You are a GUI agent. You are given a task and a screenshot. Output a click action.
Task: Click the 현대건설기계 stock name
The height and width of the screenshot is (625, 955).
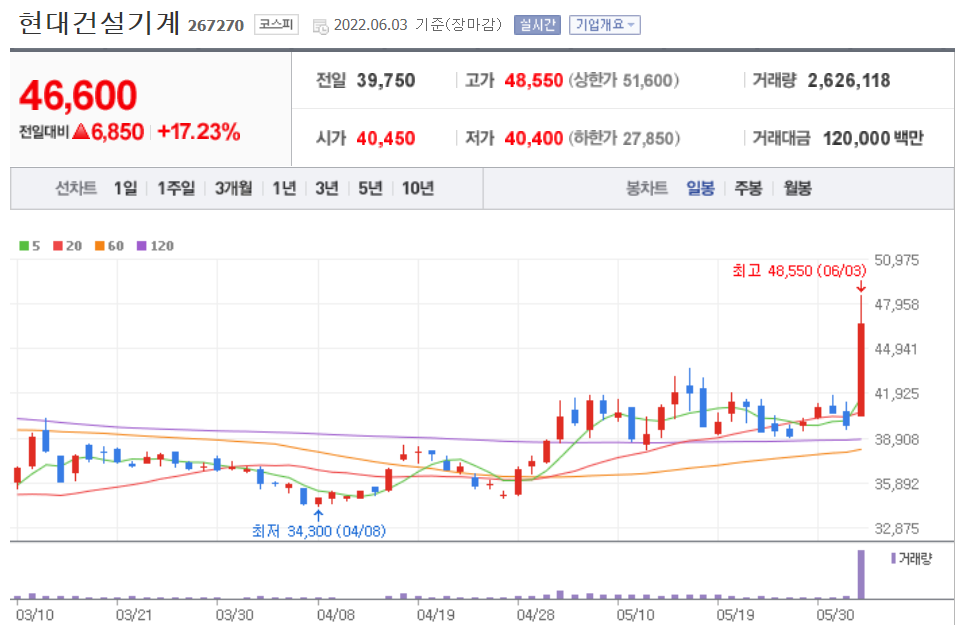click(x=99, y=24)
